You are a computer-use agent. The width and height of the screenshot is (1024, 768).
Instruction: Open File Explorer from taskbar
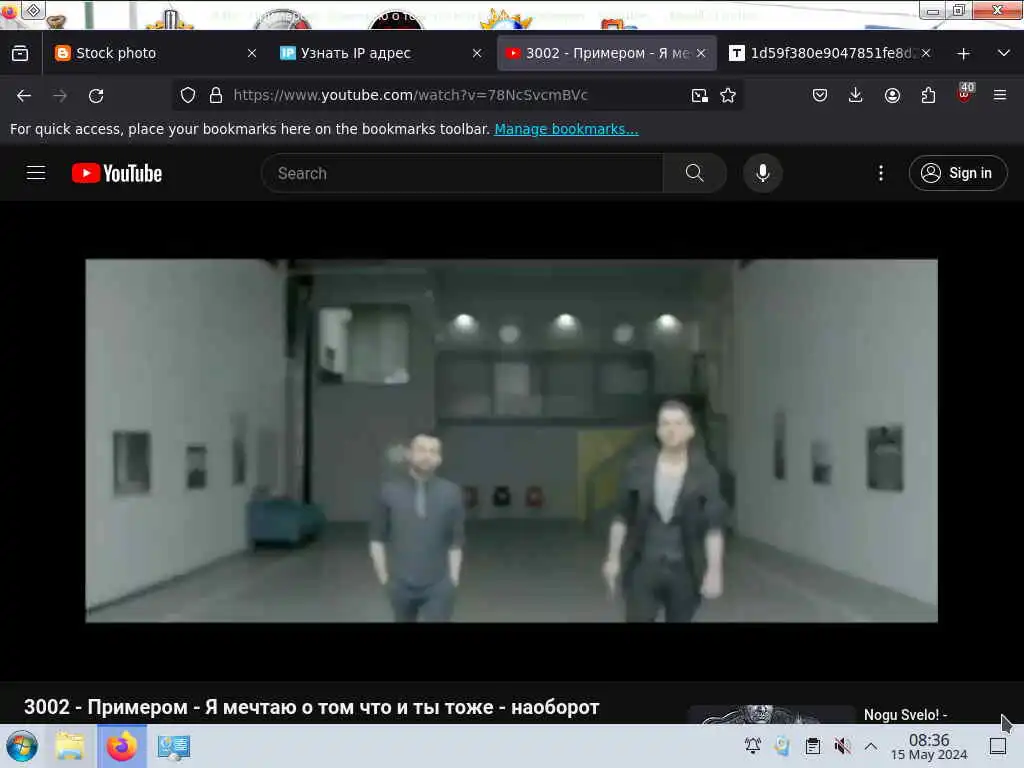70,746
